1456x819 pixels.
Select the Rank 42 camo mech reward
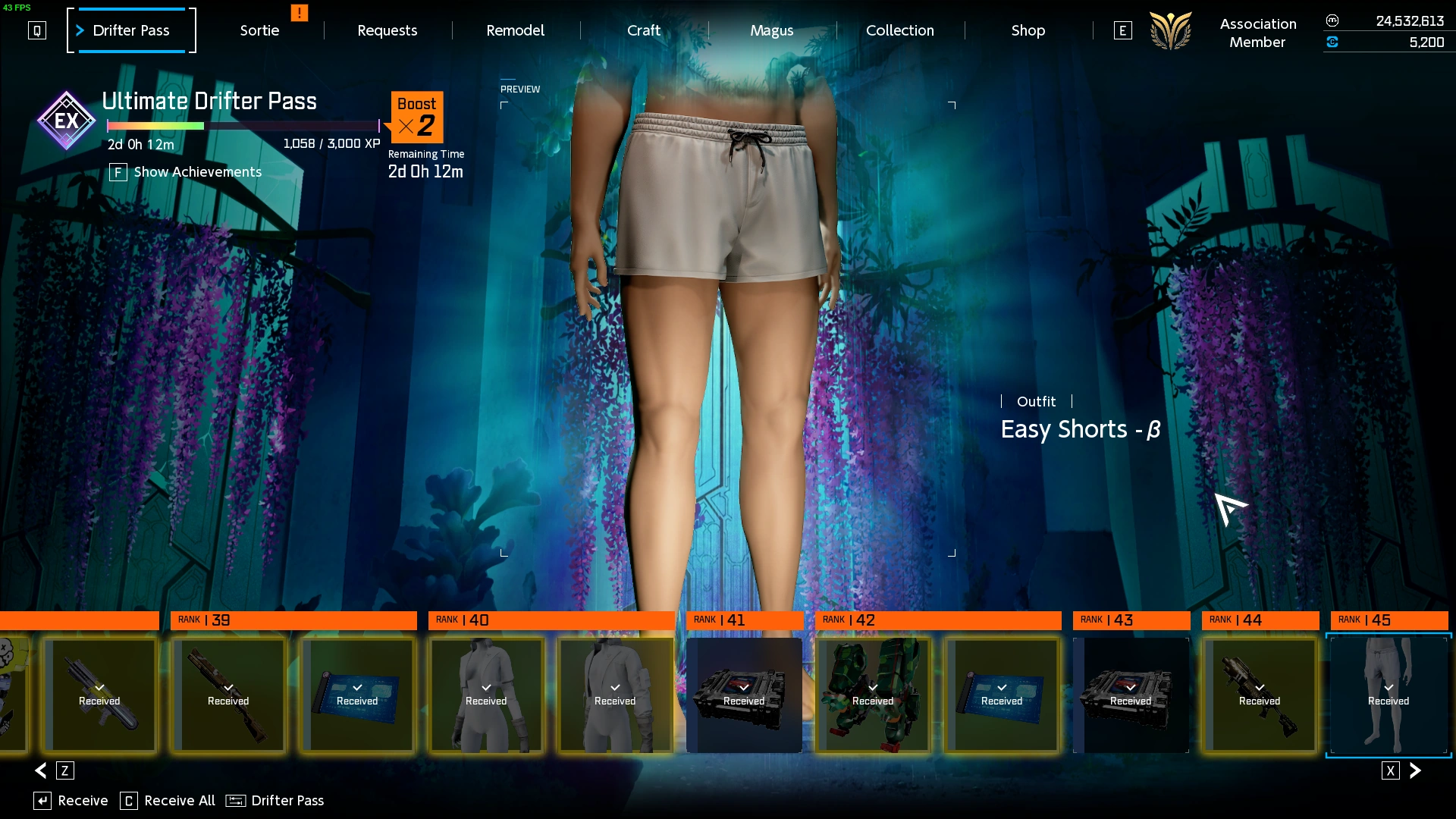point(873,695)
